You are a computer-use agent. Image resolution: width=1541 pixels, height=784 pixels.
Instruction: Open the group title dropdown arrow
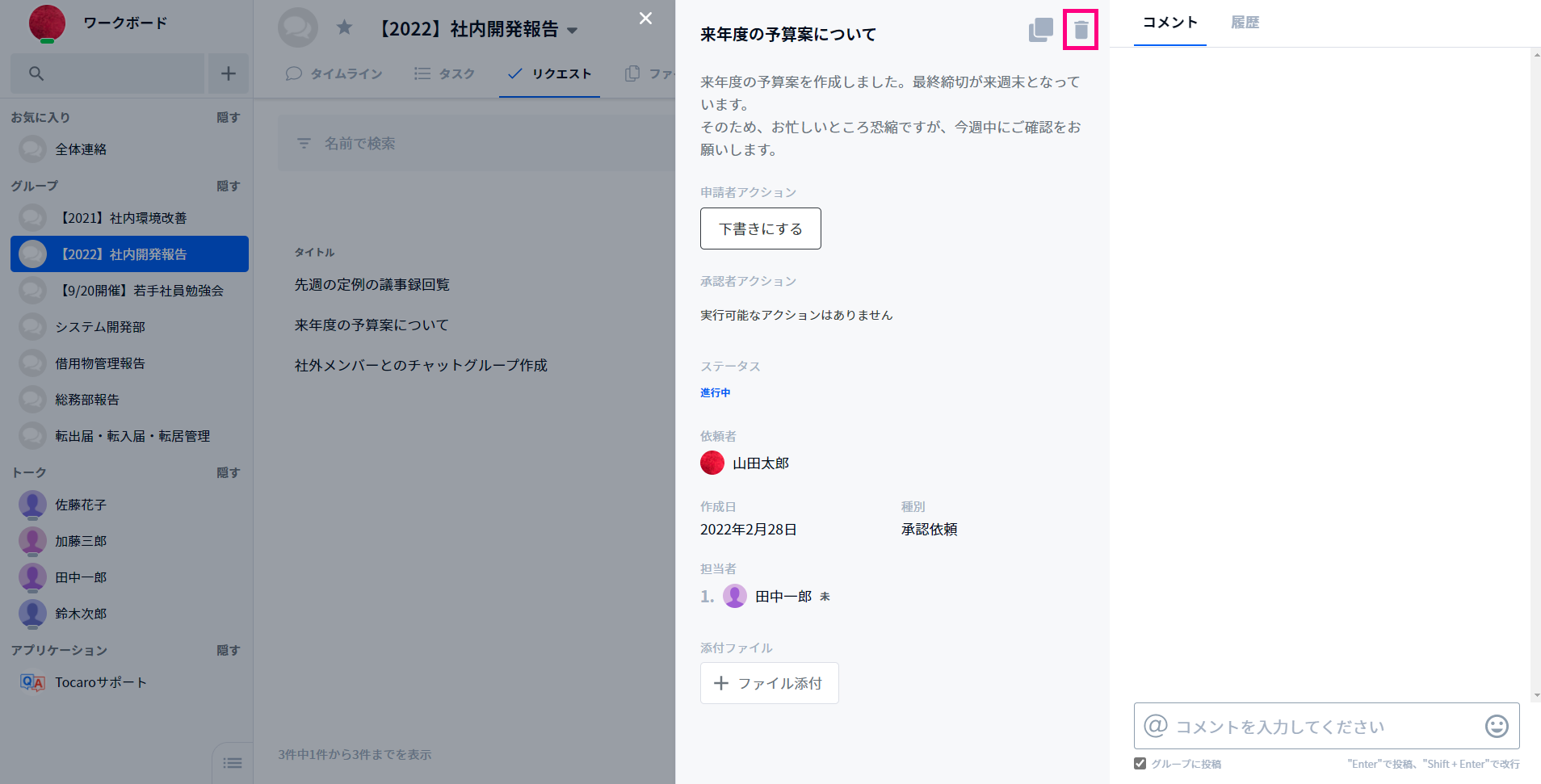[573, 31]
